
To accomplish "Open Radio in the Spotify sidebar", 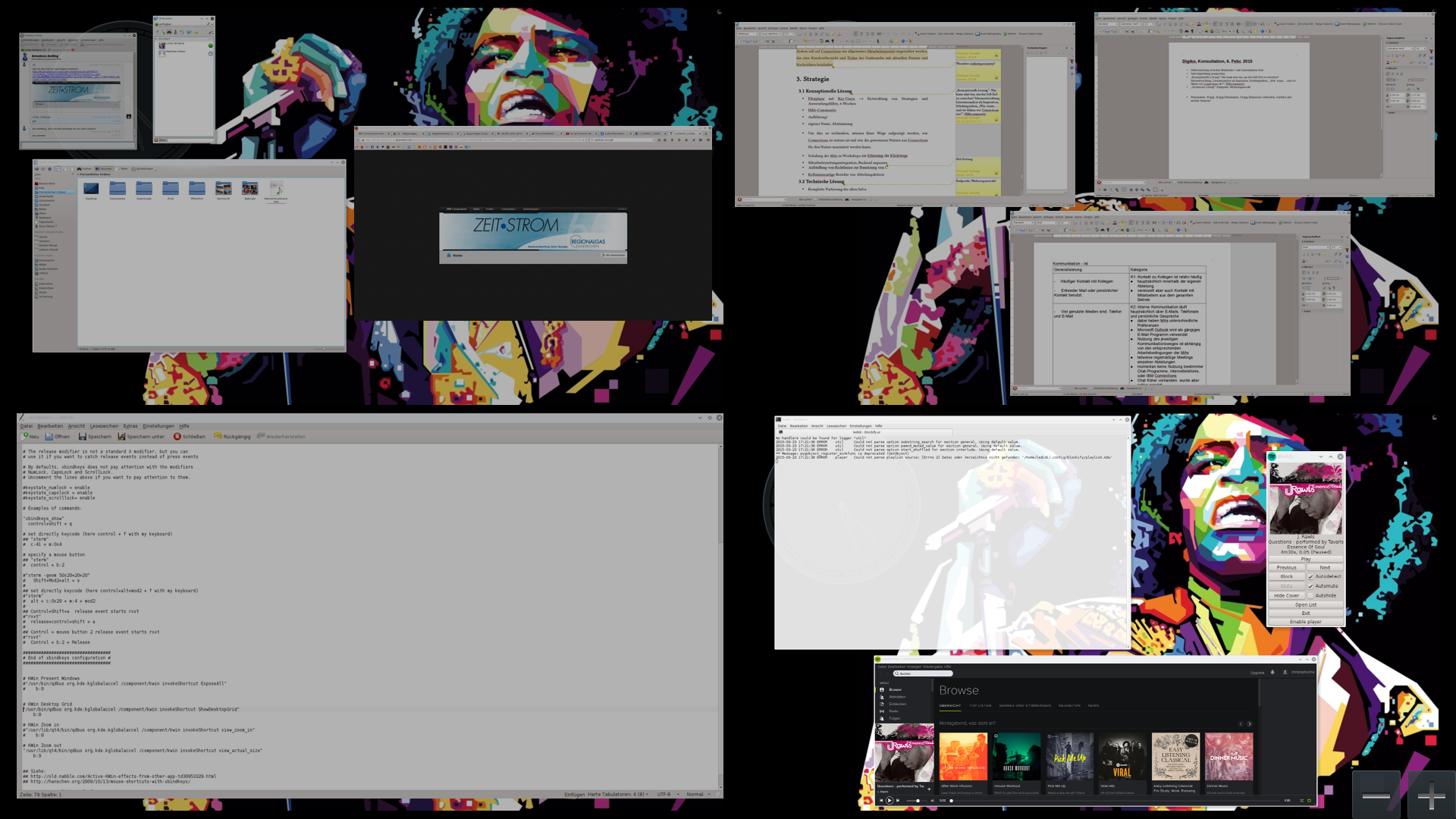I will pyautogui.click(x=893, y=711).
